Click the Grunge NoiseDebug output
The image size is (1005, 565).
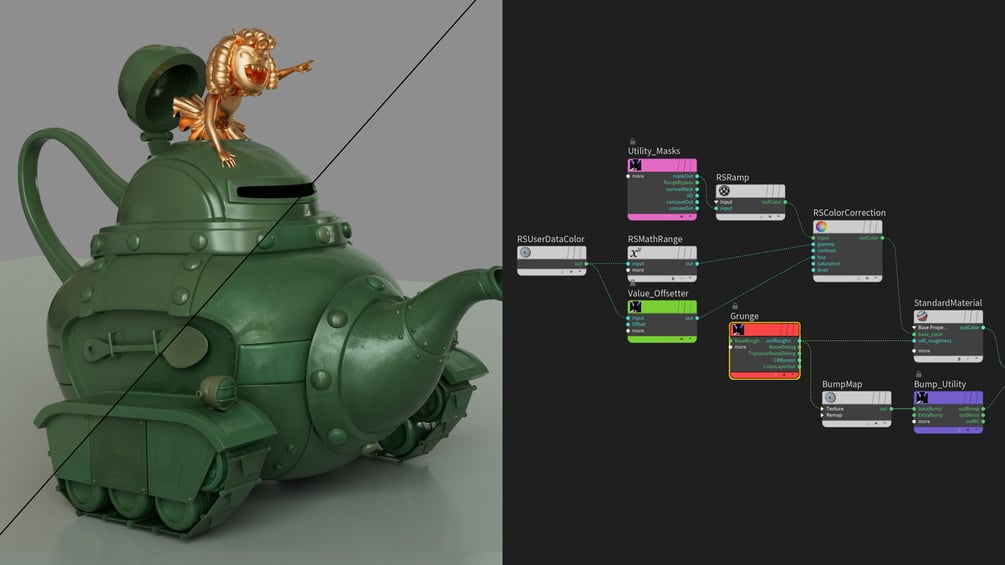800,347
